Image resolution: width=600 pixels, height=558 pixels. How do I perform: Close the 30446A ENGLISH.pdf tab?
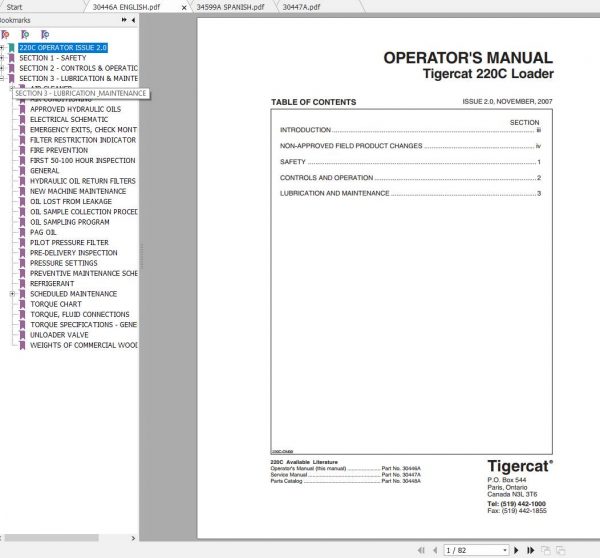(184, 7)
